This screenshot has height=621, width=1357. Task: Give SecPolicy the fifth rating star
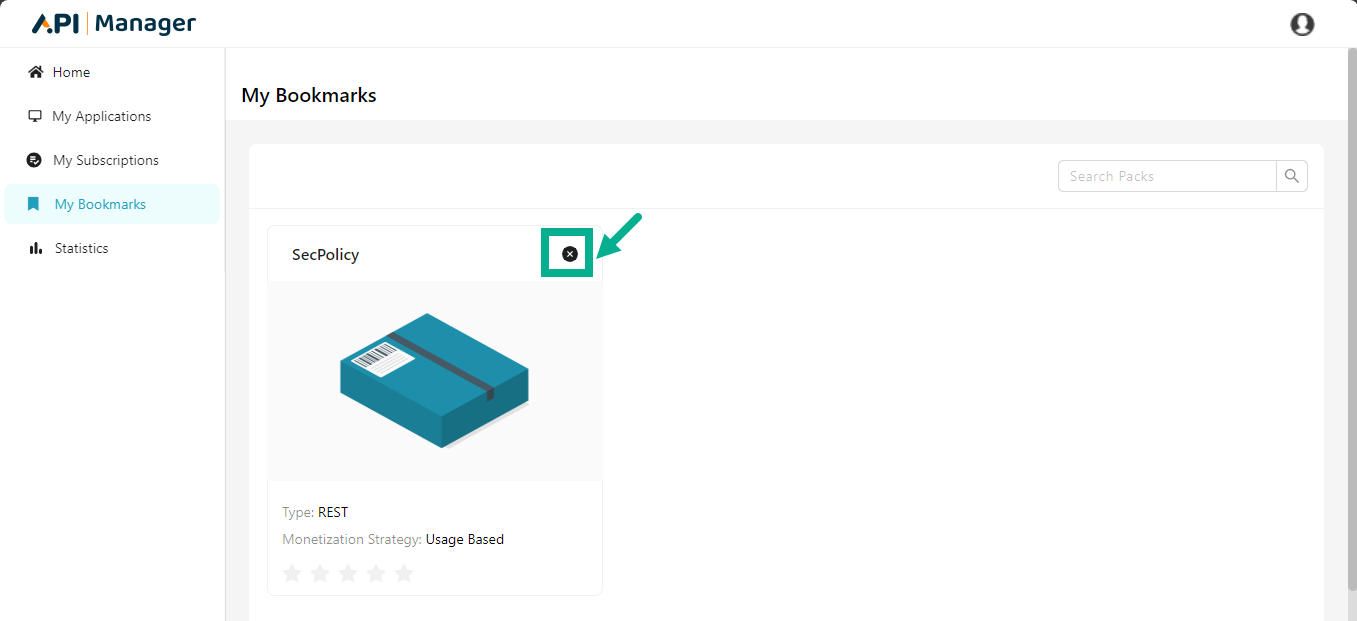[x=404, y=573]
